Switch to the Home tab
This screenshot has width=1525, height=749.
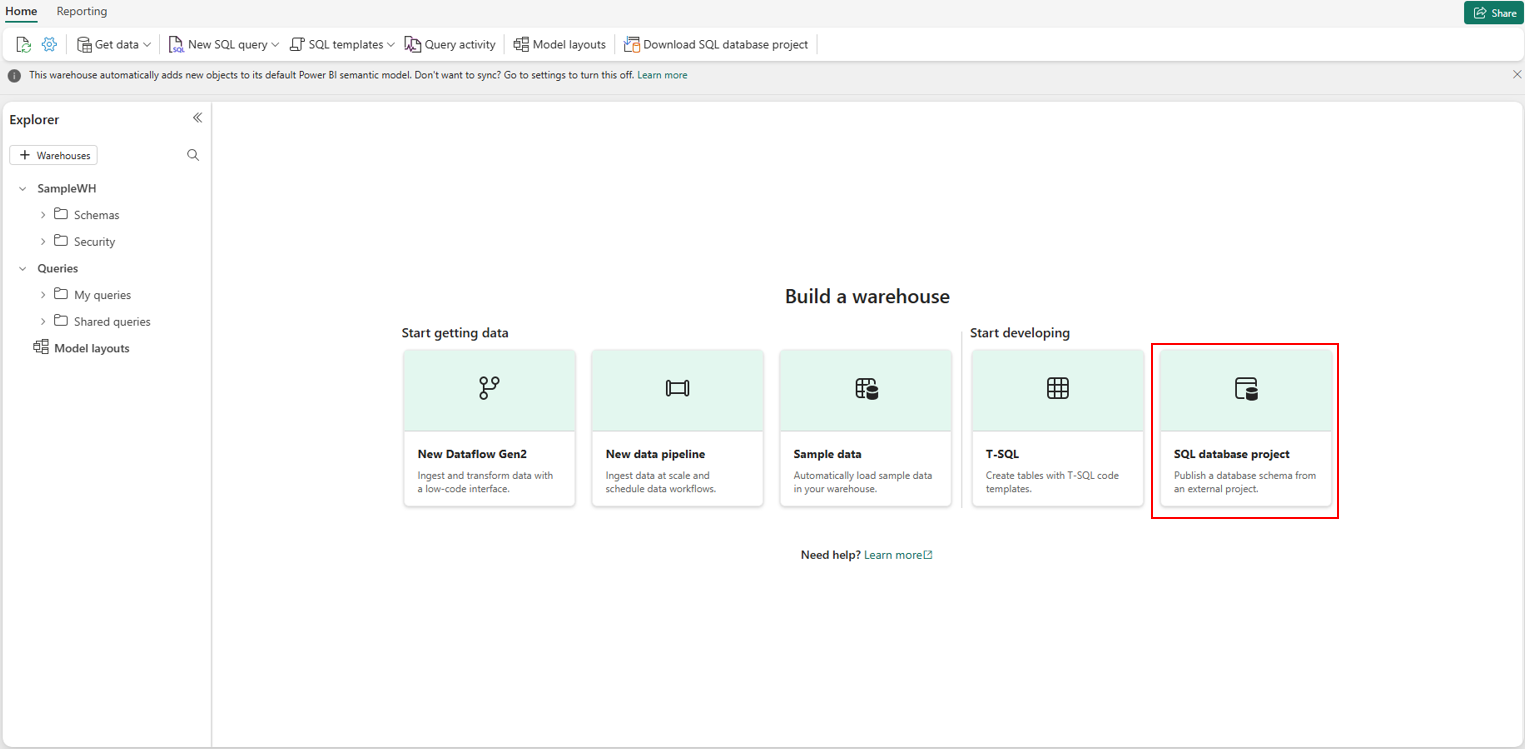click(22, 11)
